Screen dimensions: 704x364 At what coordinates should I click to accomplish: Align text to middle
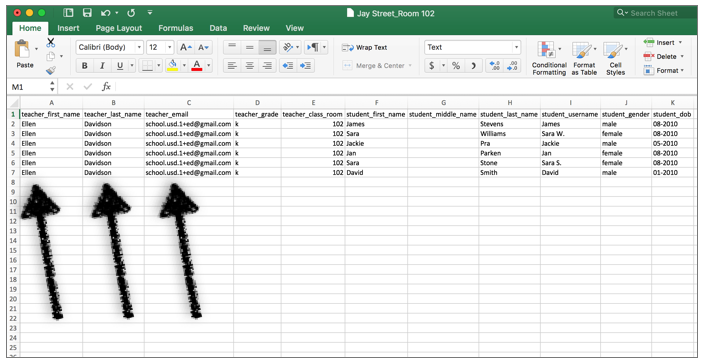click(x=249, y=47)
